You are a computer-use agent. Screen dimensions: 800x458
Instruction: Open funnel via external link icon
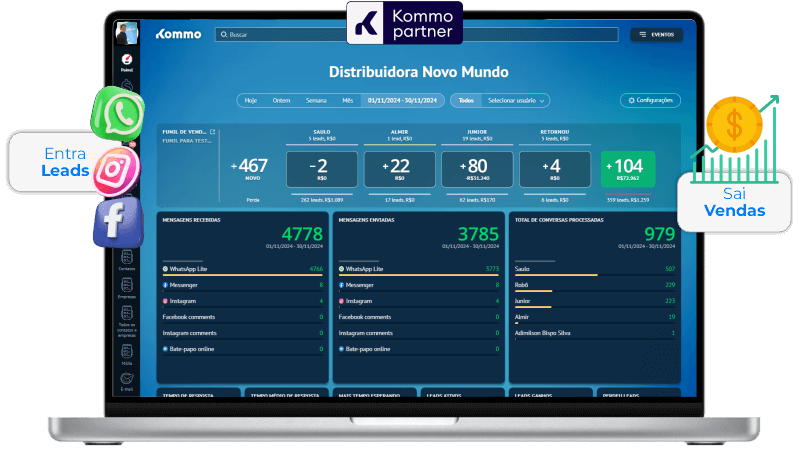(212, 132)
